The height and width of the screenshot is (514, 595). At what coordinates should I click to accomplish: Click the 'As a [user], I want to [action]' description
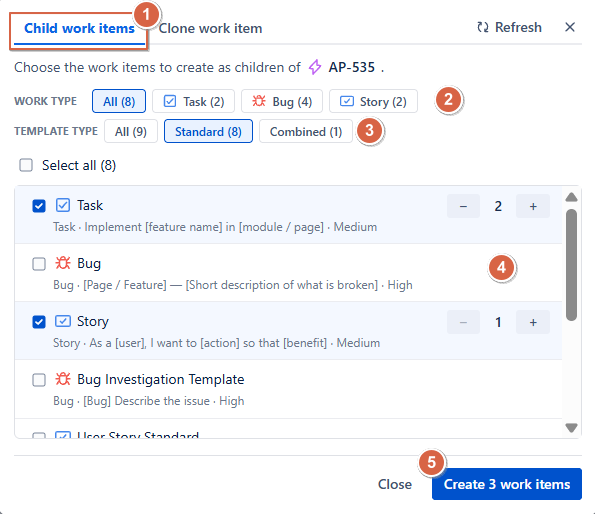click(164, 343)
